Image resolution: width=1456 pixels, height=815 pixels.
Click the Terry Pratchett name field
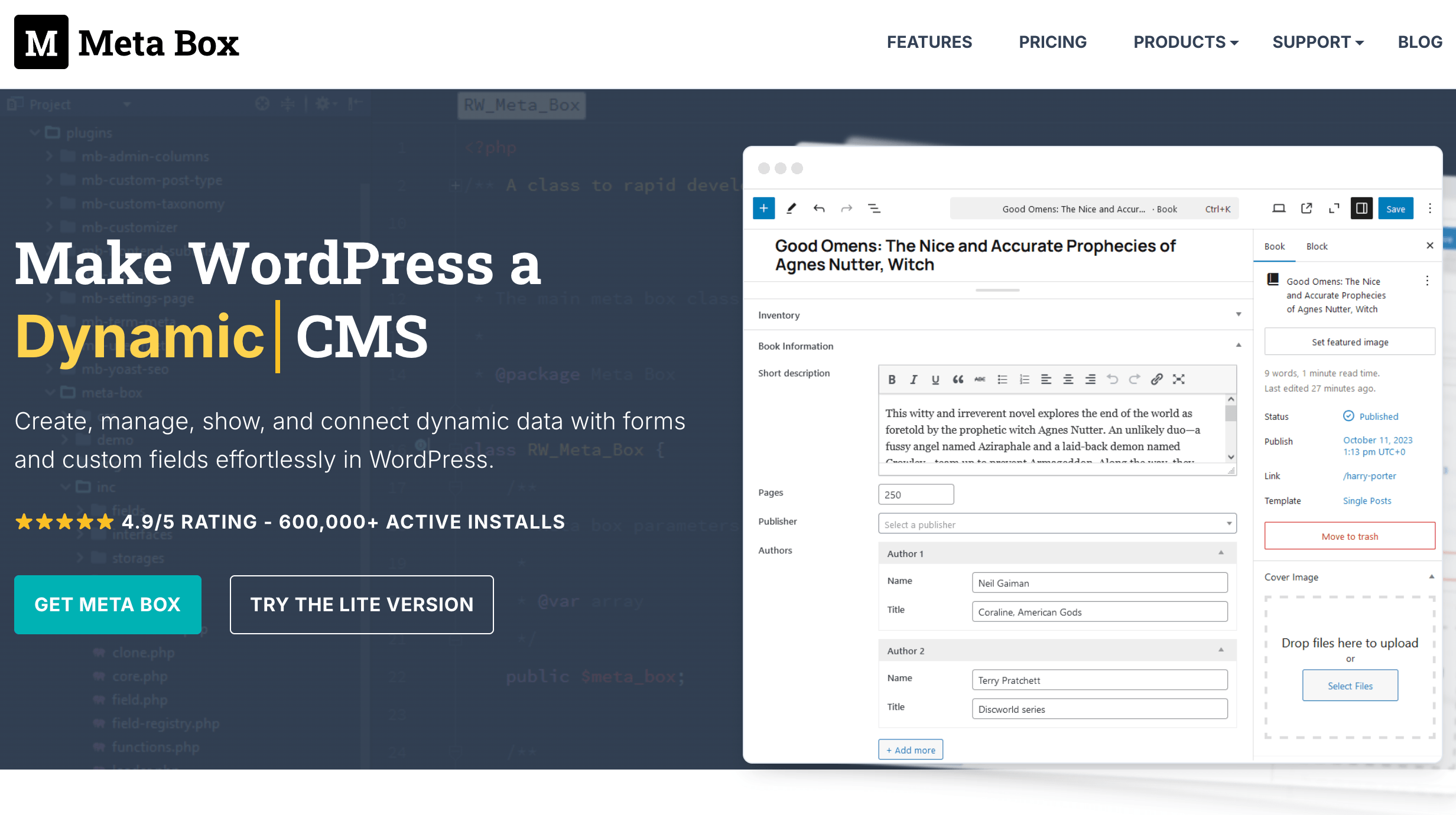pos(1100,680)
